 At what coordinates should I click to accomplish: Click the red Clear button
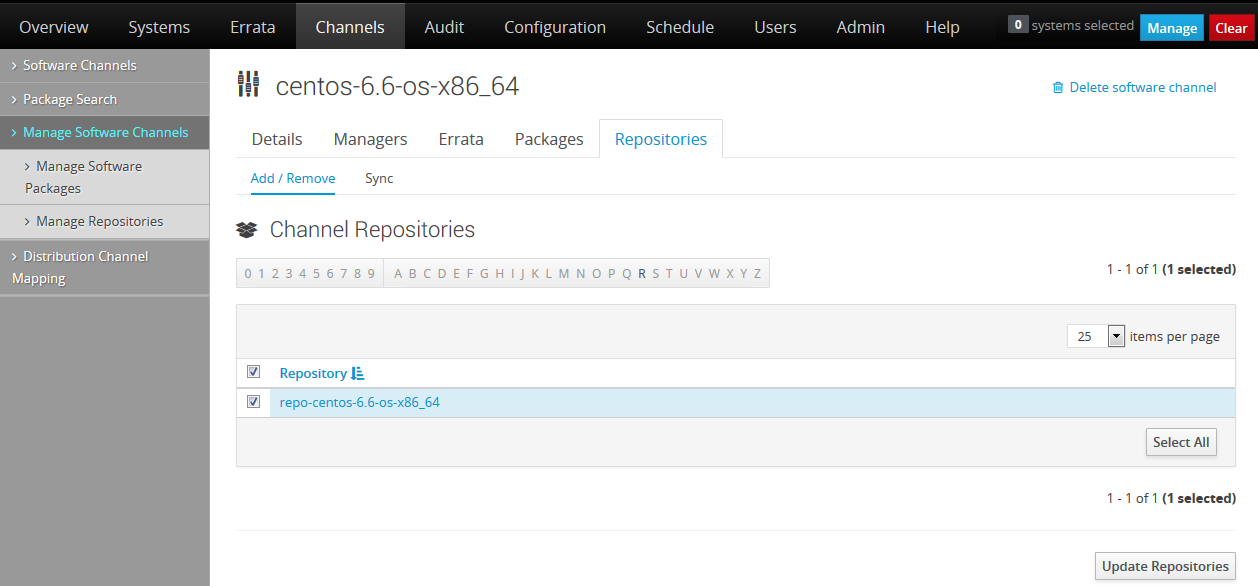[1231, 28]
